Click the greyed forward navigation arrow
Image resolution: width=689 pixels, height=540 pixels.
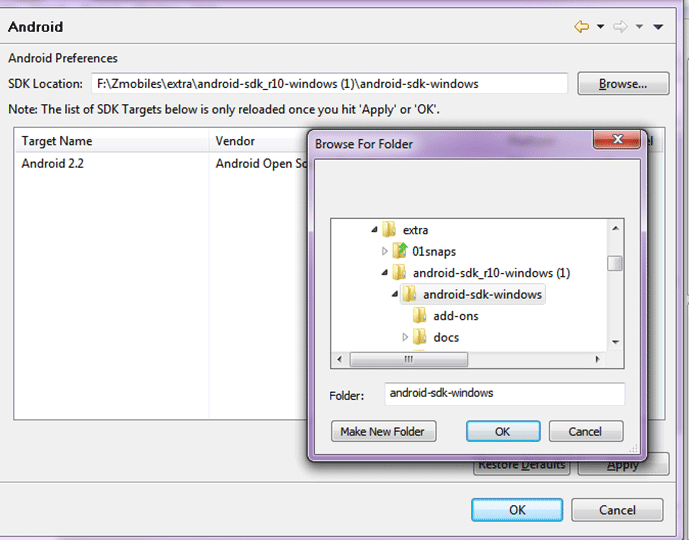620,27
